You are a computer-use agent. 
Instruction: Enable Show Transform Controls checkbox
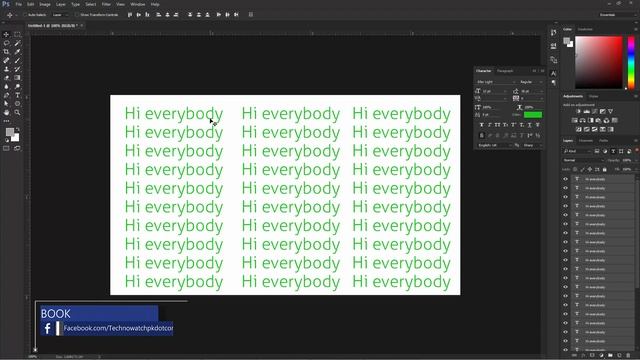tap(77, 15)
